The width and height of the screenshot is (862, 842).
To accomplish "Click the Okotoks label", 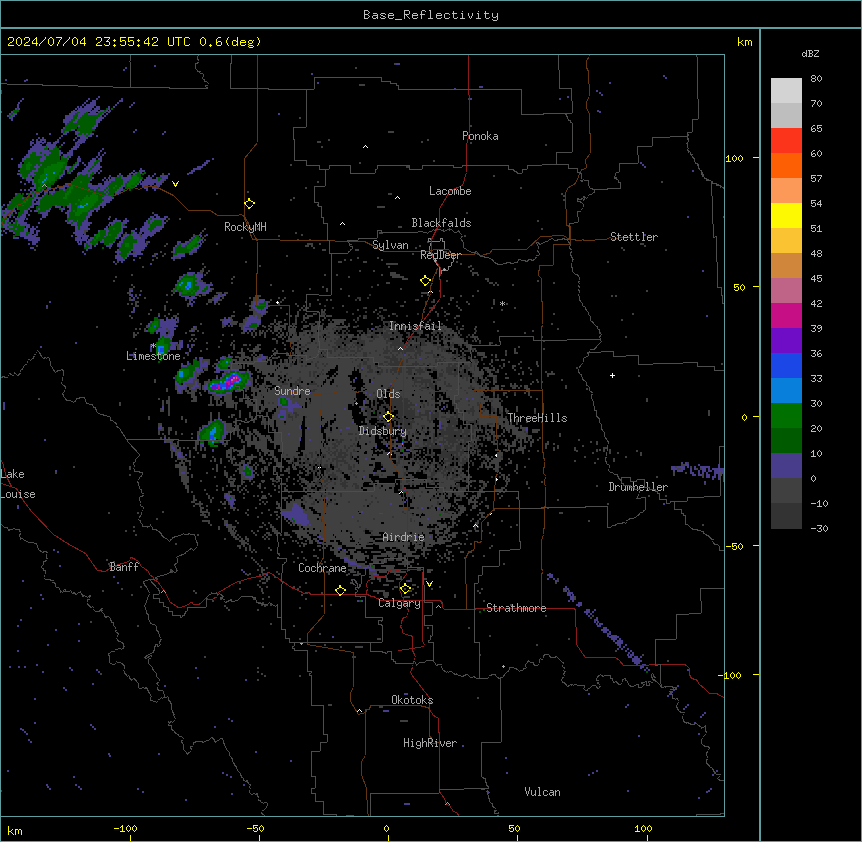I will [412, 700].
